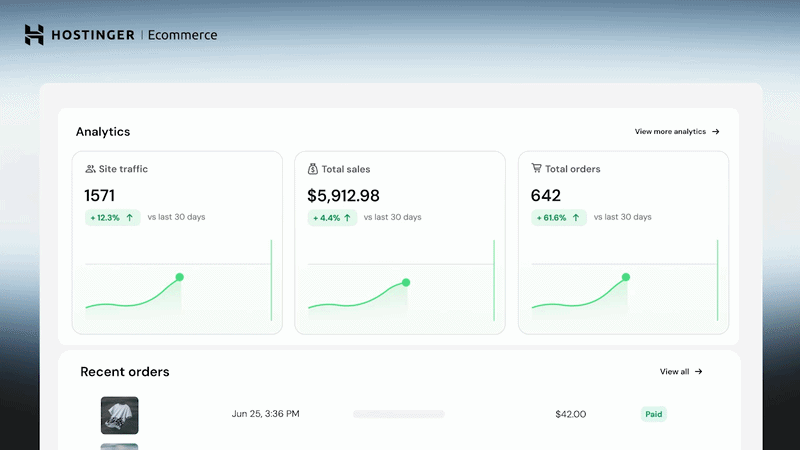Click the $42.00 order amount
Viewport: 800px width, 450px height.
click(x=570, y=414)
